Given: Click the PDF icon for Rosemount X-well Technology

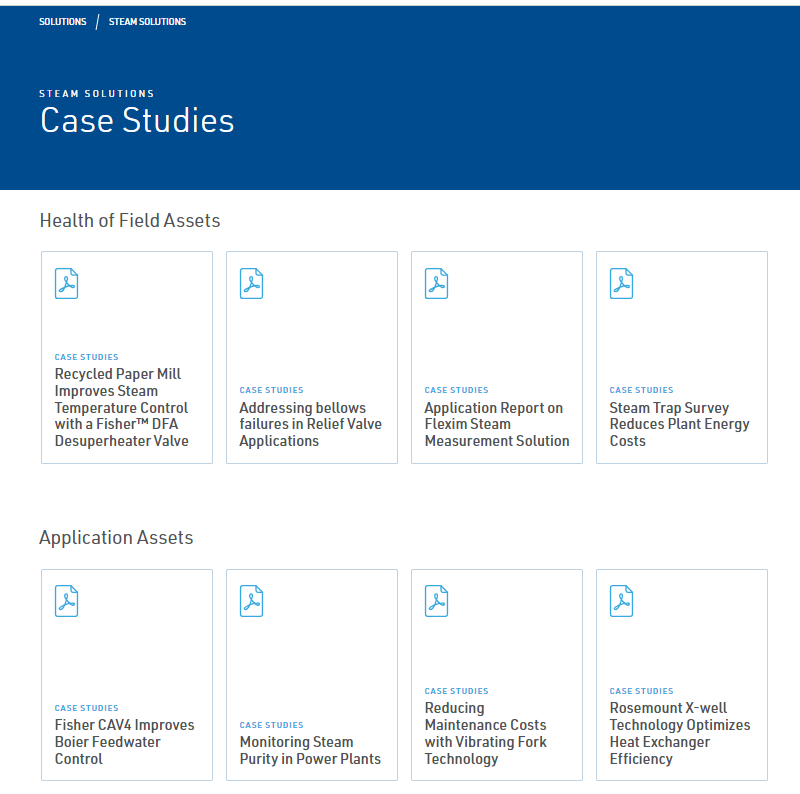Looking at the screenshot, I should 621,601.
